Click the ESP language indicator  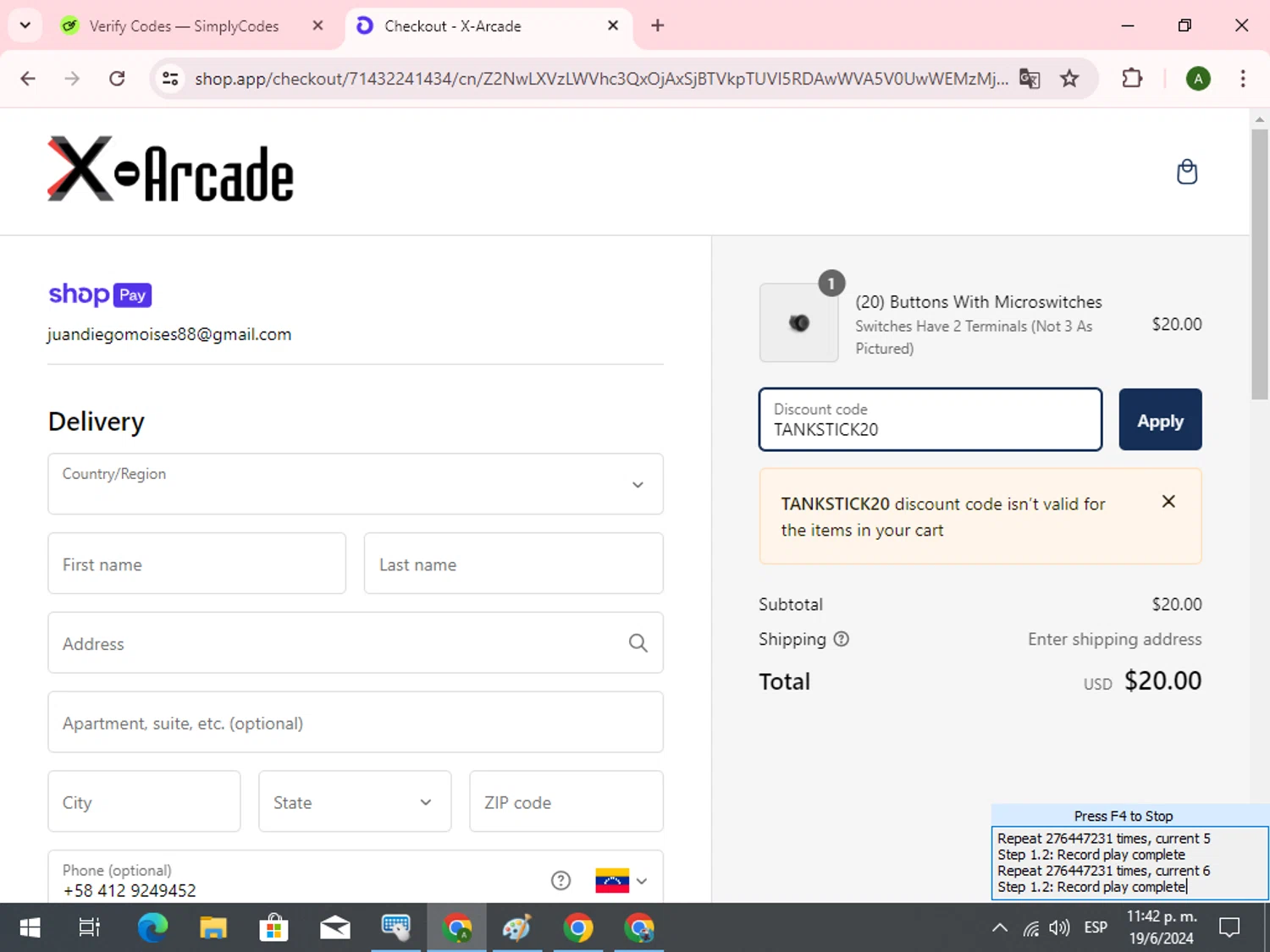pyautogui.click(x=1096, y=928)
